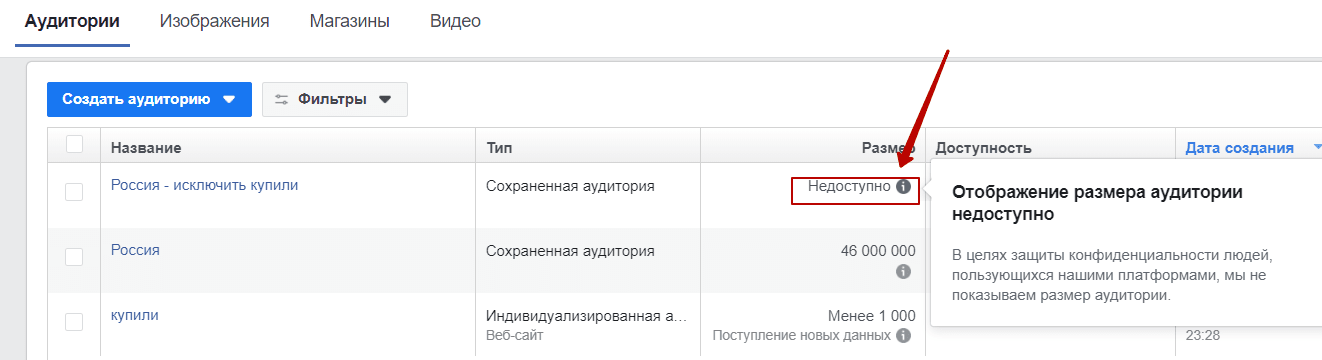The width and height of the screenshot is (1322, 360).
Task: Switch to the Изображения tab
Action: tap(214, 21)
